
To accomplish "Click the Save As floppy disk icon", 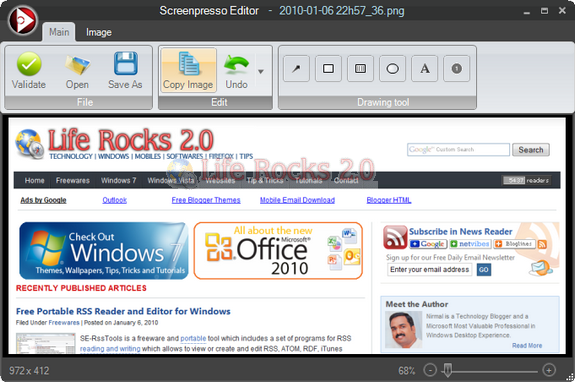I will [125, 70].
